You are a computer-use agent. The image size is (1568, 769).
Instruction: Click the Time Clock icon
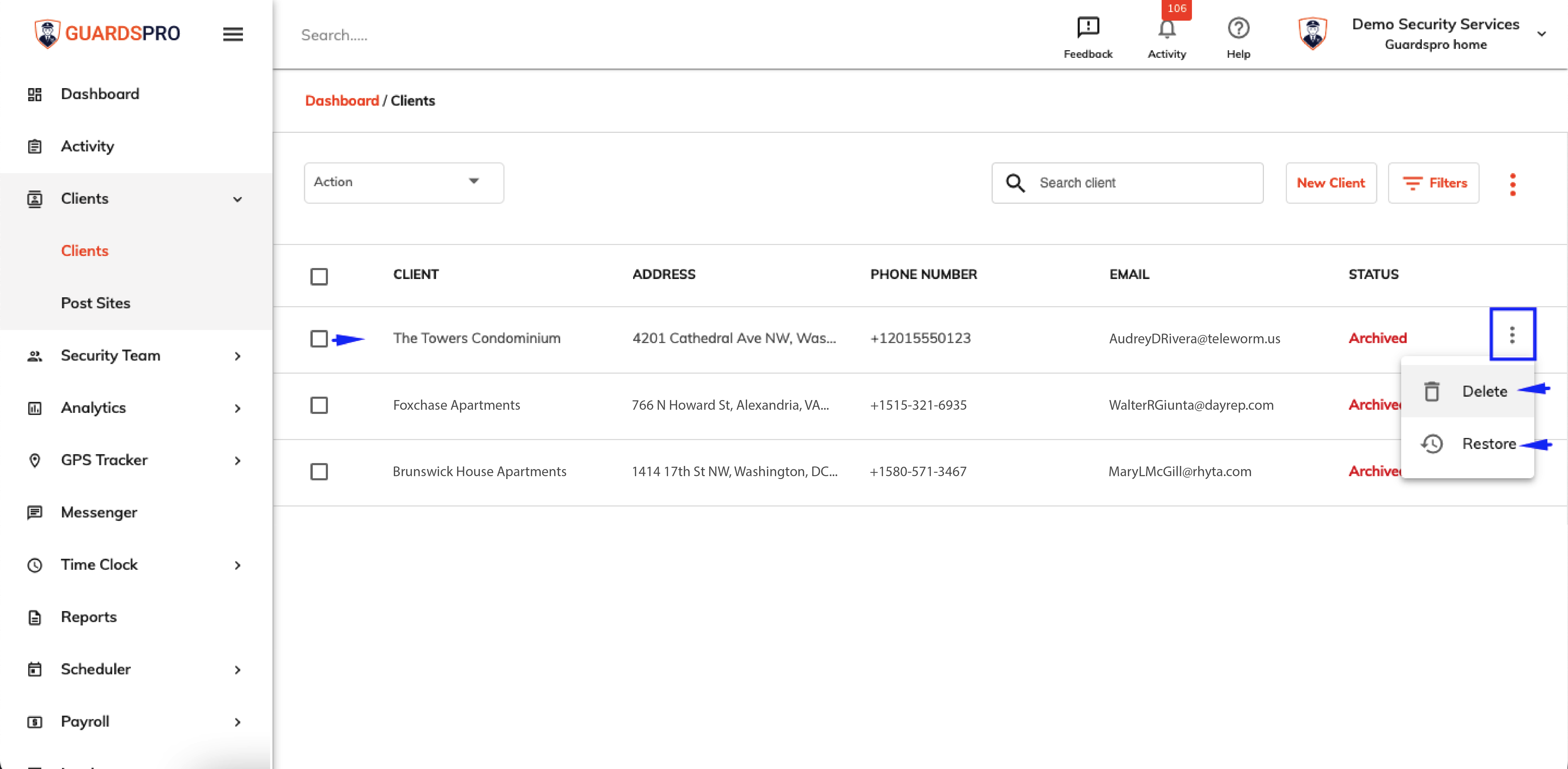[x=35, y=565]
